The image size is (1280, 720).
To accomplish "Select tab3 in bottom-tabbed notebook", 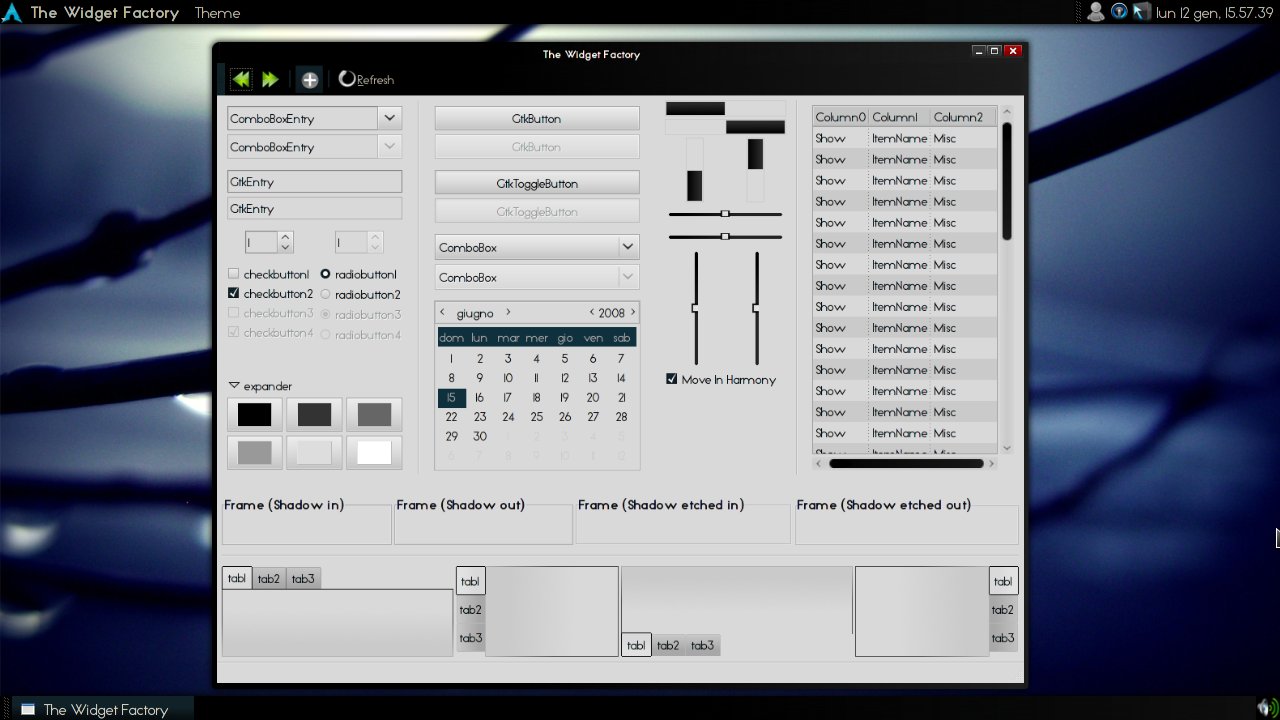I will (702, 645).
